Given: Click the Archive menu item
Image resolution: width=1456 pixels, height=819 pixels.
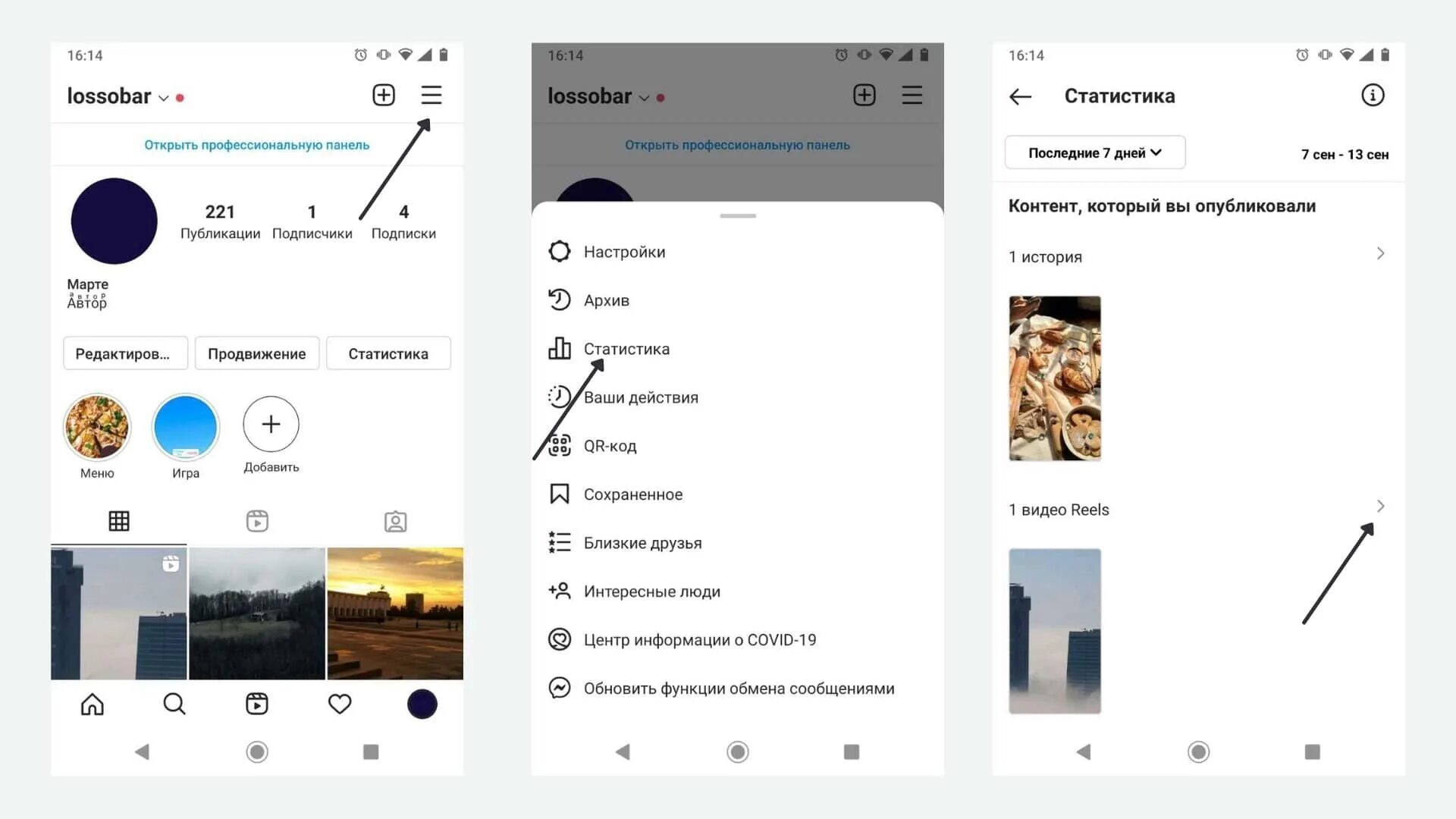Looking at the screenshot, I should click(605, 299).
